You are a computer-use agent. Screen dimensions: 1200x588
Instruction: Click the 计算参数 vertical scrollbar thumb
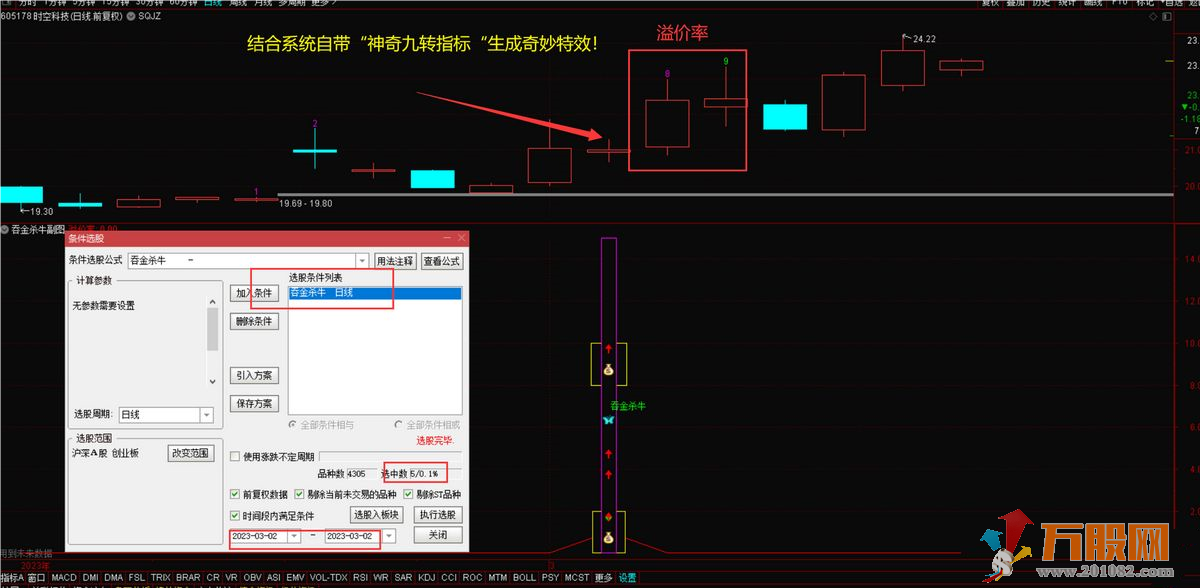point(212,329)
